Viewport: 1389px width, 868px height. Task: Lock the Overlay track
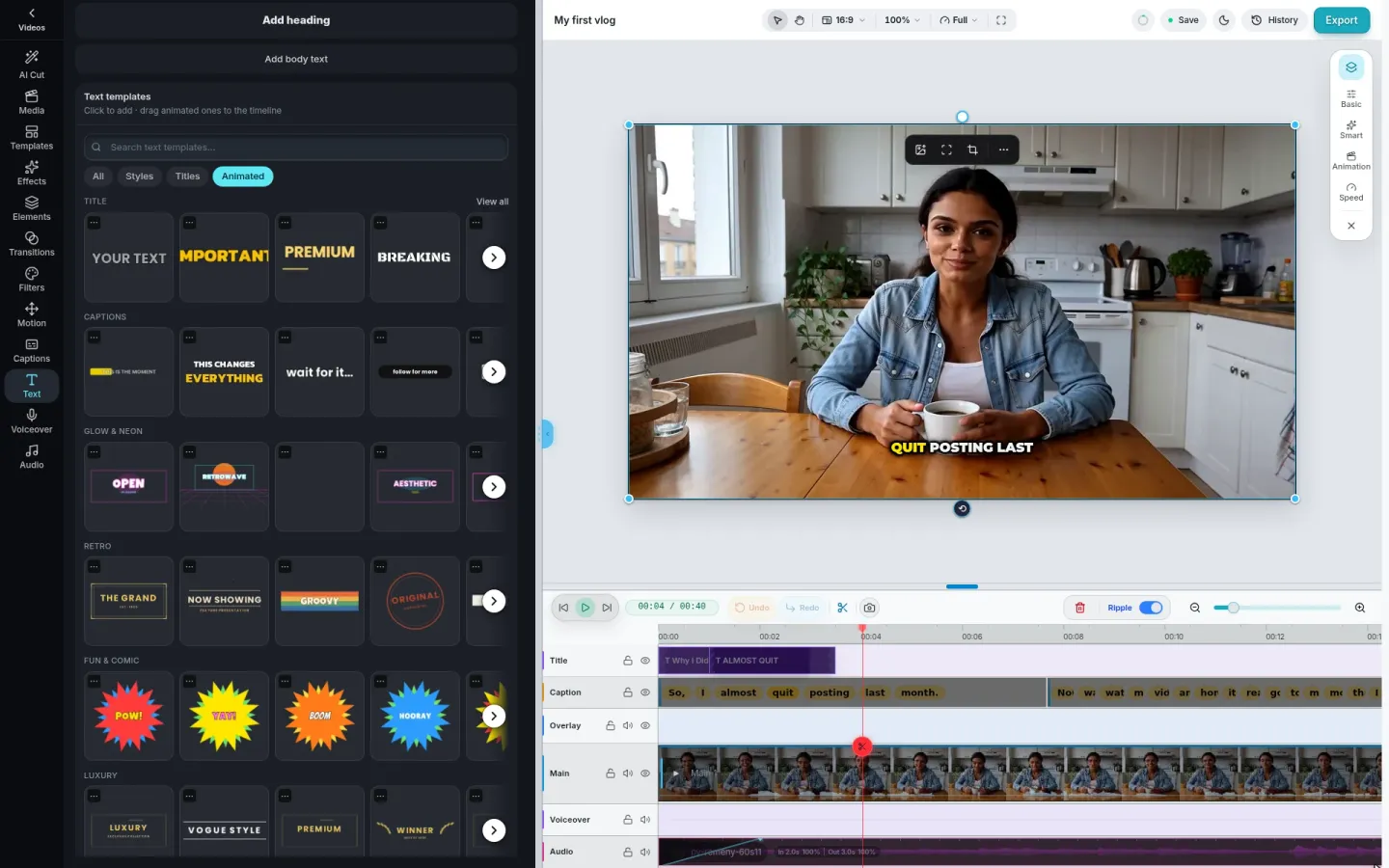pyautogui.click(x=611, y=725)
